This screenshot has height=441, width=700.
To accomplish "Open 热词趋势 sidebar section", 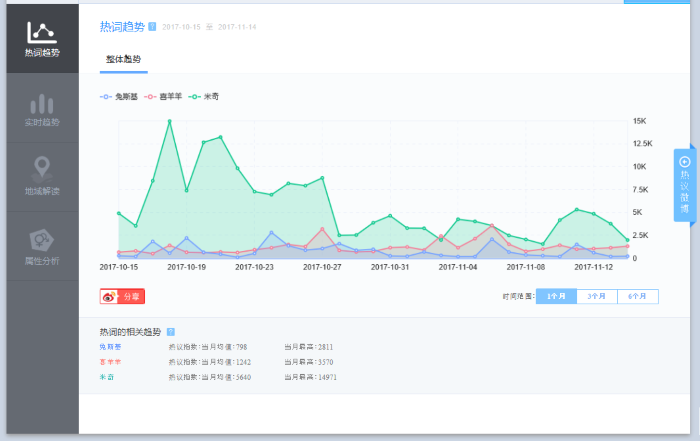I will pos(41,38).
